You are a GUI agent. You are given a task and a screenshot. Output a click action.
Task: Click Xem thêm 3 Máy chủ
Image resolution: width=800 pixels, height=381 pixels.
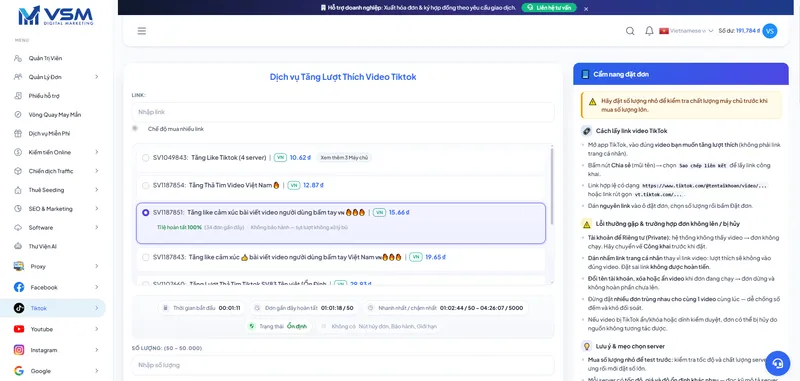[344, 158]
